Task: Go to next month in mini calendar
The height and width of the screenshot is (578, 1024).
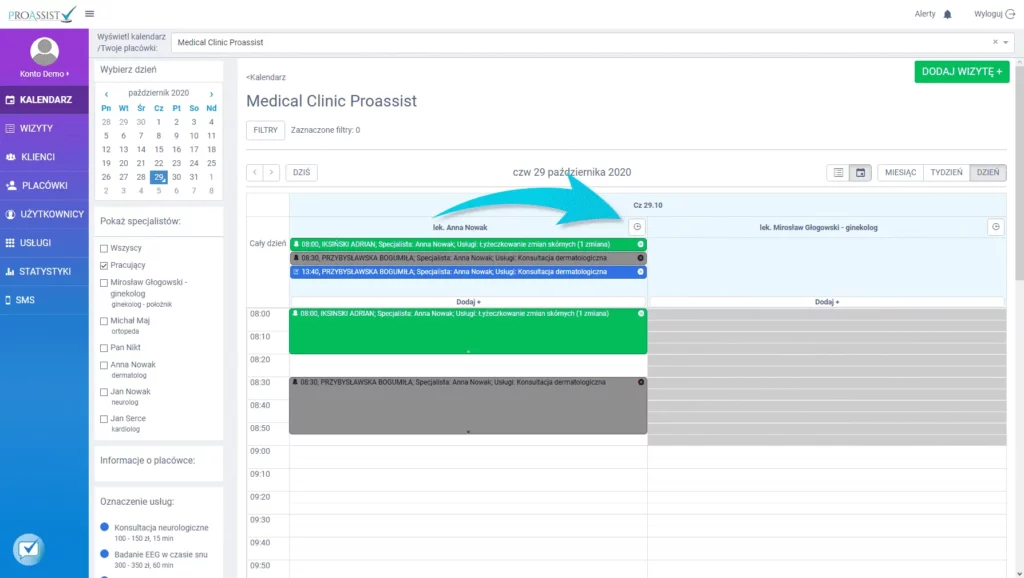Action: click(x=211, y=93)
